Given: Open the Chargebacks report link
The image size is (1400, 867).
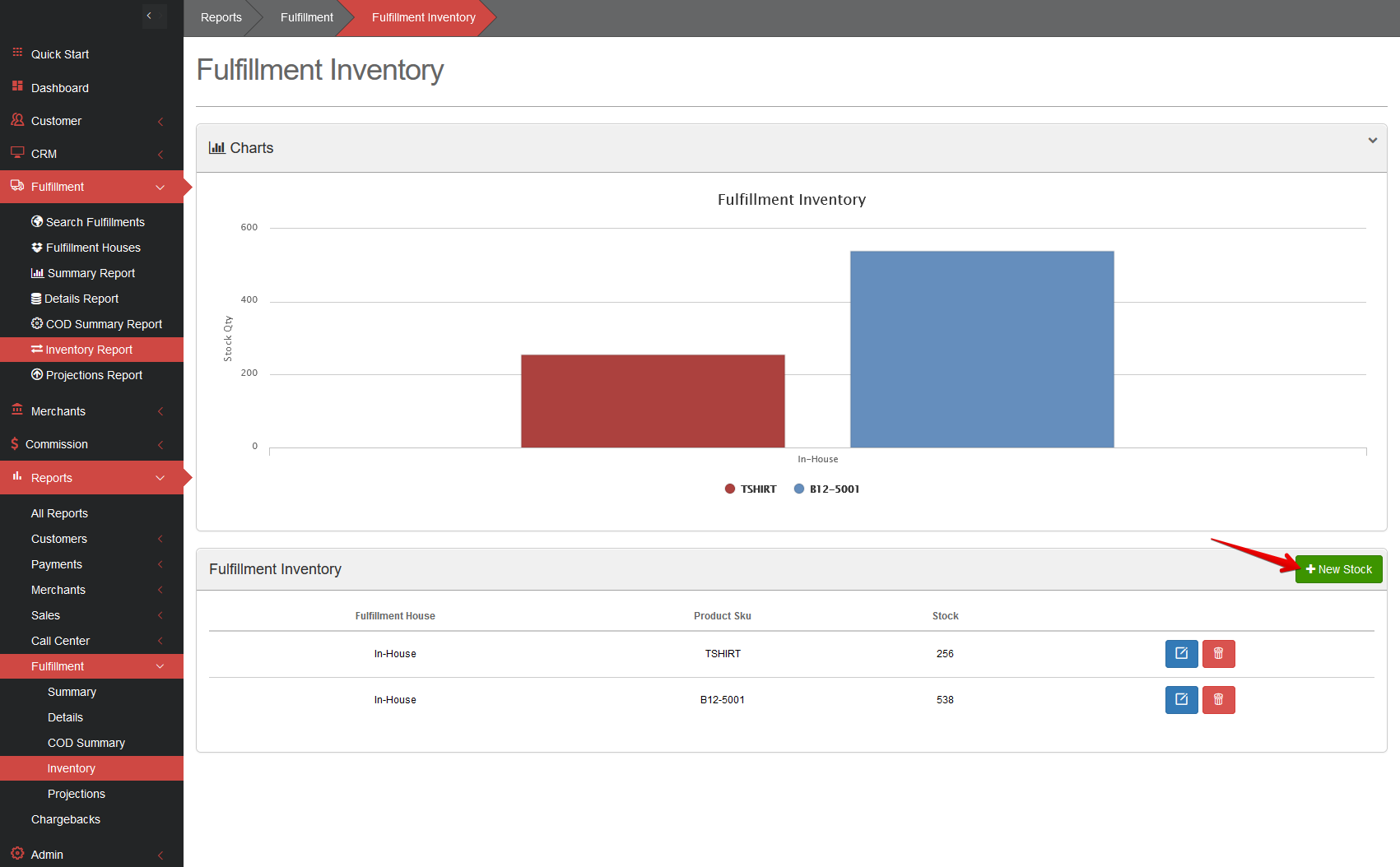Looking at the screenshot, I should point(66,819).
